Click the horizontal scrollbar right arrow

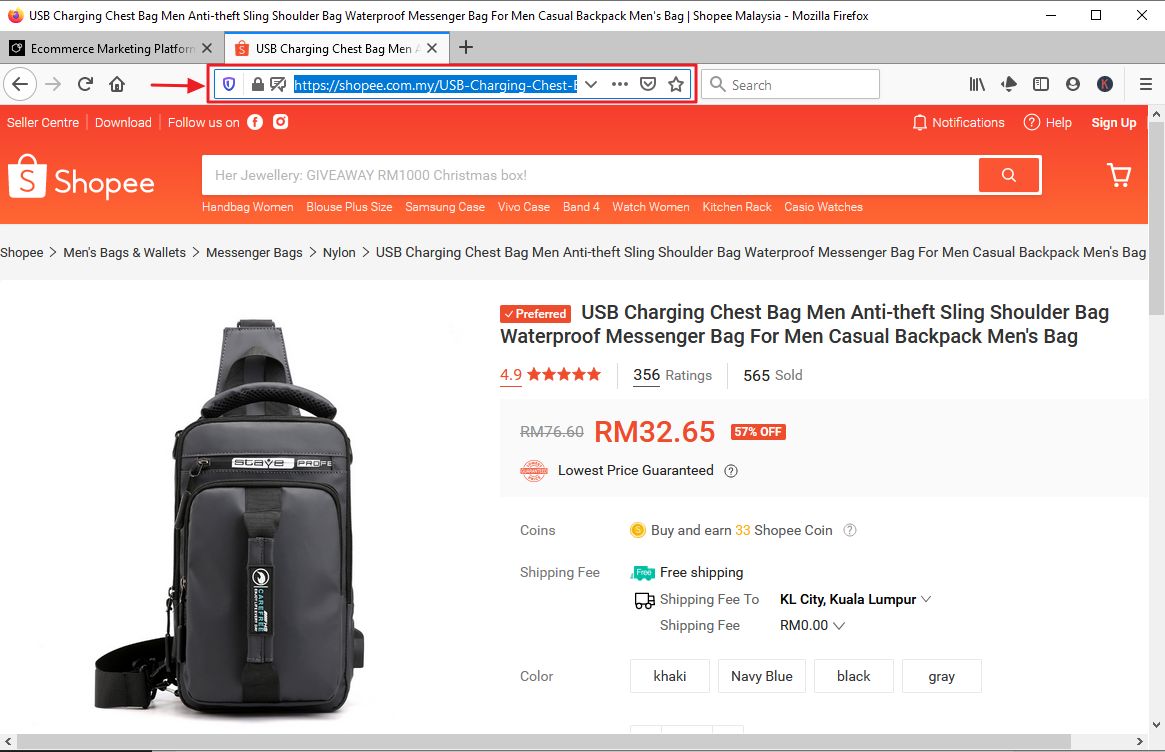1140,742
